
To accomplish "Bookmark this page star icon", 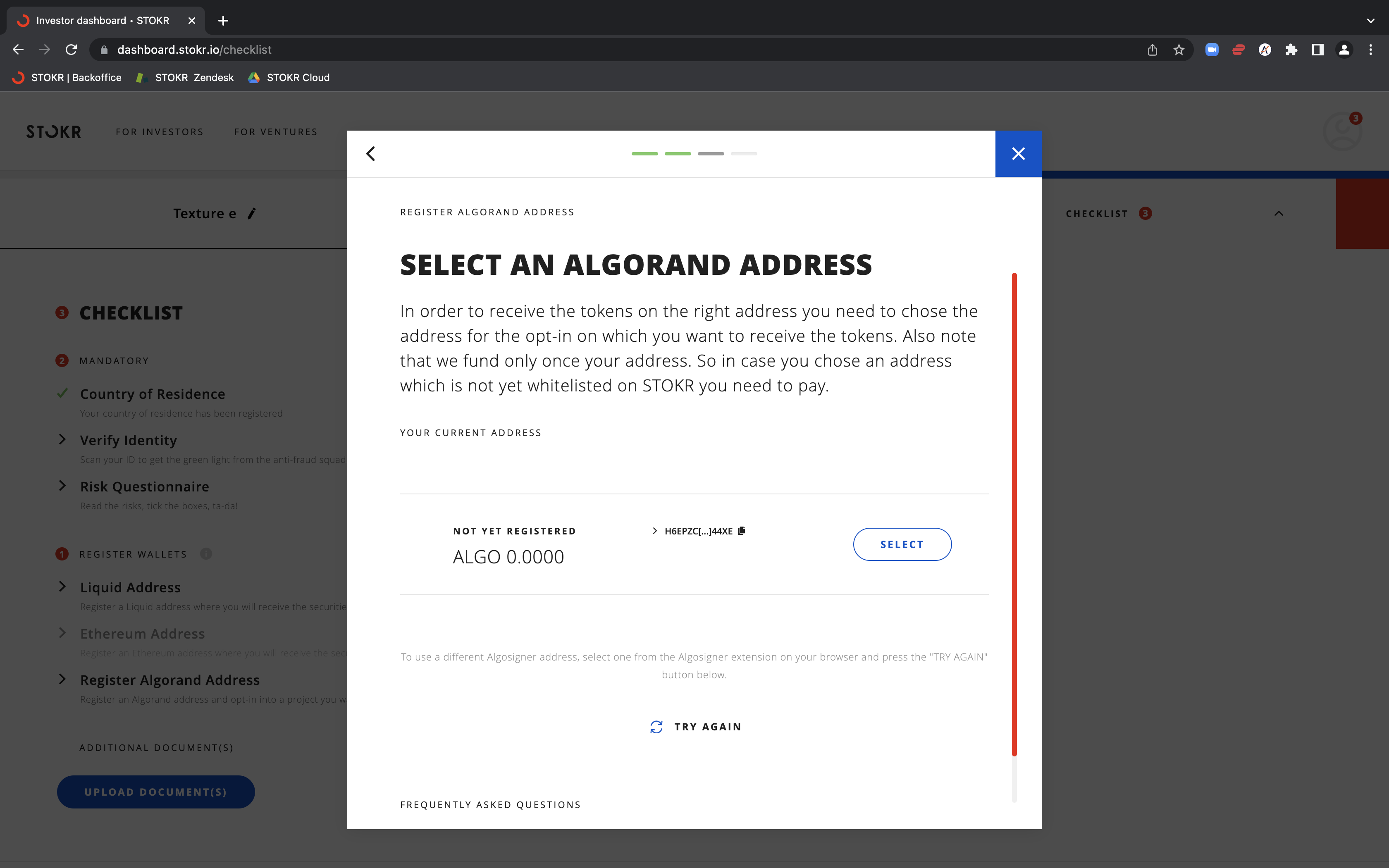I will pyautogui.click(x=1179, y=50).
